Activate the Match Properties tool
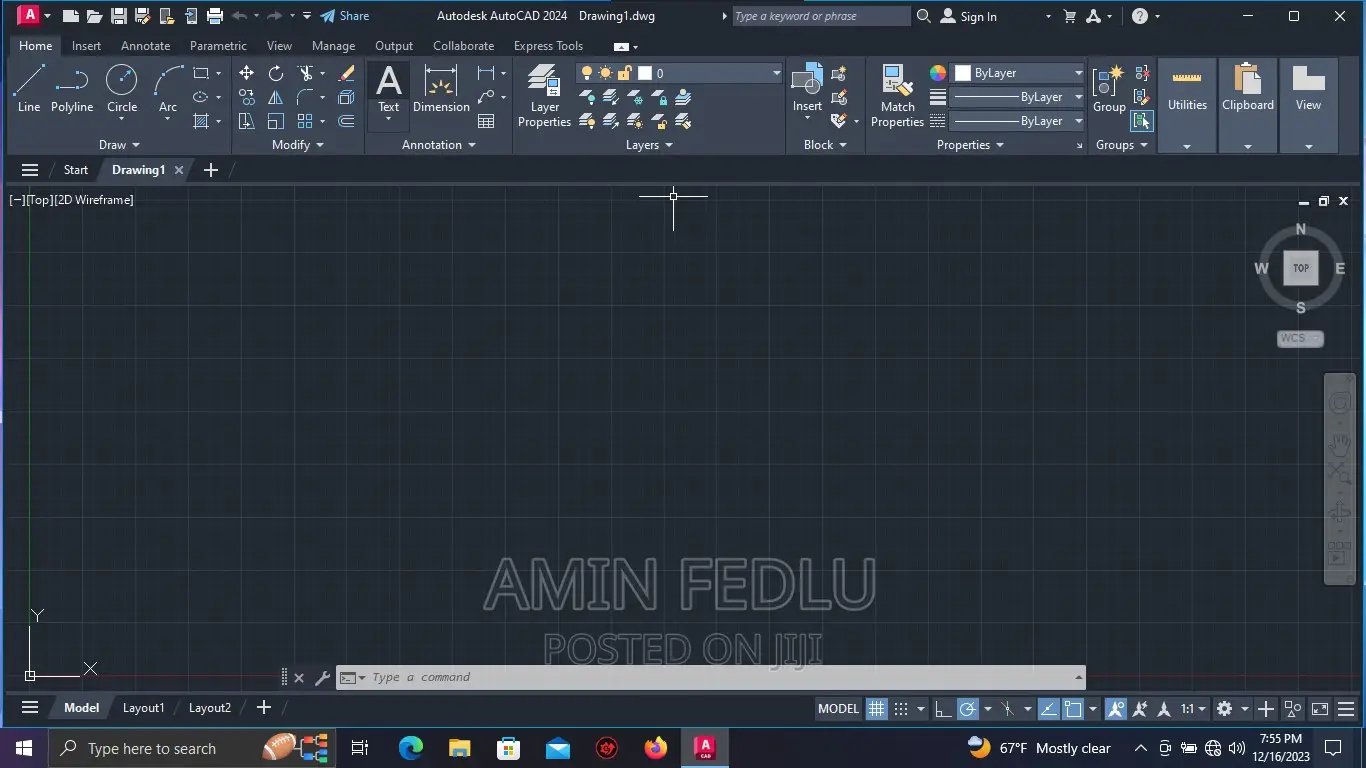Screen dimensions: 1366x768 tap(896, 95)
